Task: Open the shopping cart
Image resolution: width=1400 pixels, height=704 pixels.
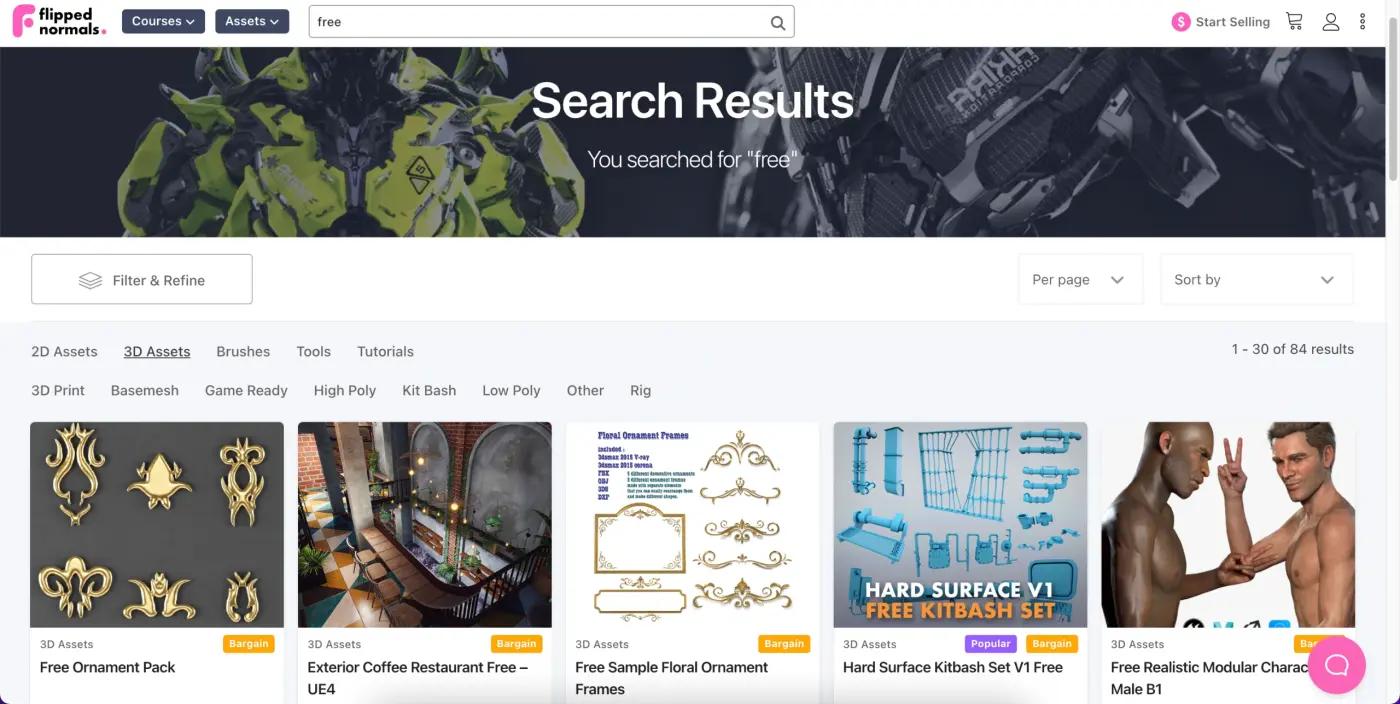Action: [x=1294, y=21]
